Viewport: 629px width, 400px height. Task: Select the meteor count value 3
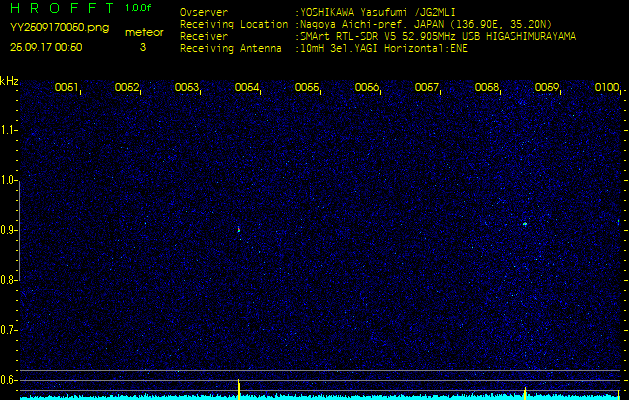[142, 47]
